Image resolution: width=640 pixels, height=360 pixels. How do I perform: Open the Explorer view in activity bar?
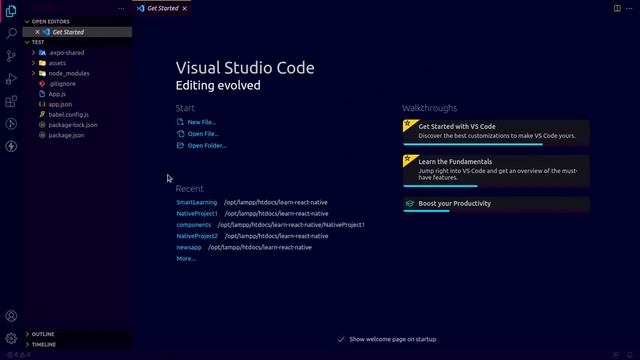point(11,11)
